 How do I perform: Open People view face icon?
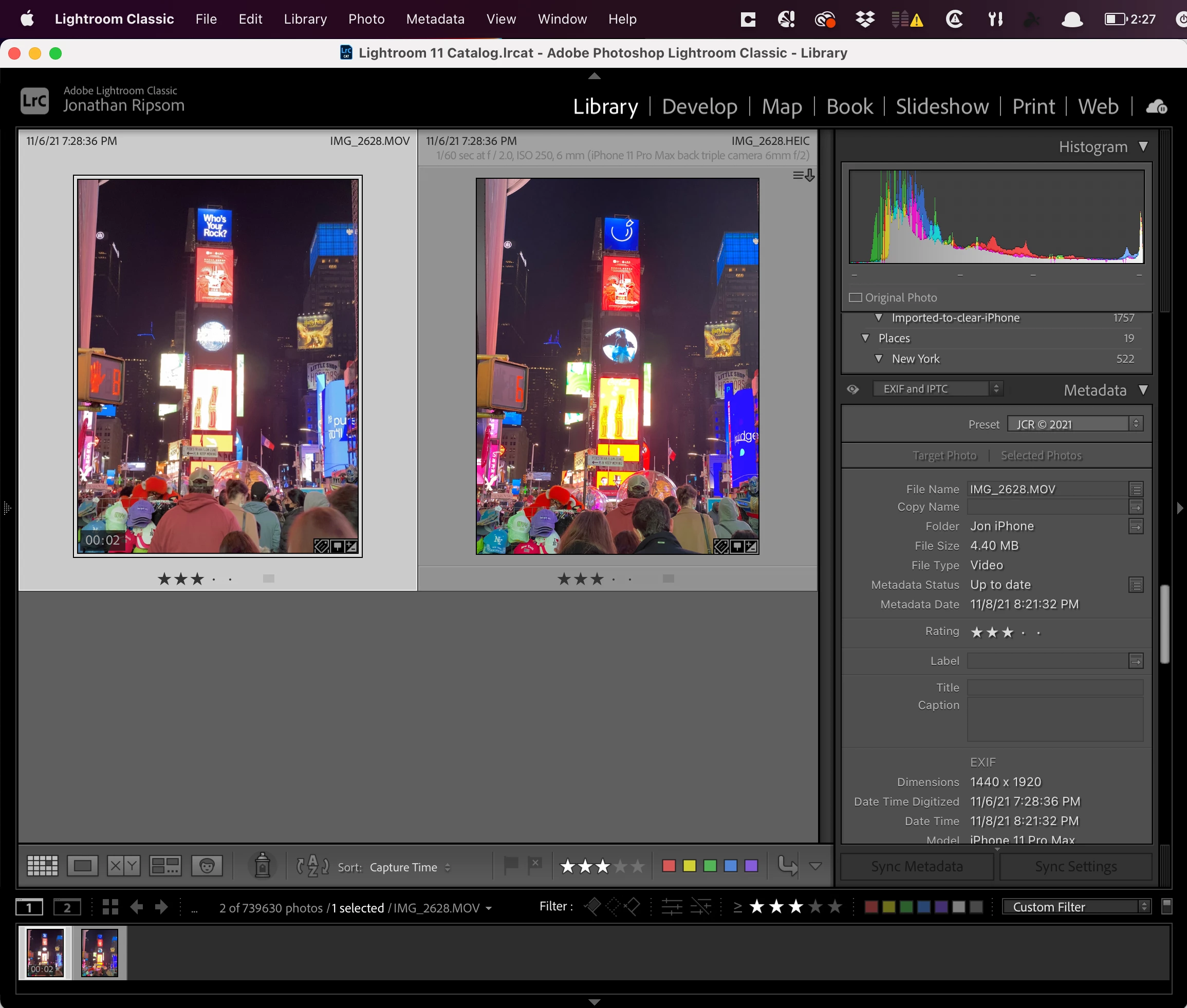coord(207,866)
